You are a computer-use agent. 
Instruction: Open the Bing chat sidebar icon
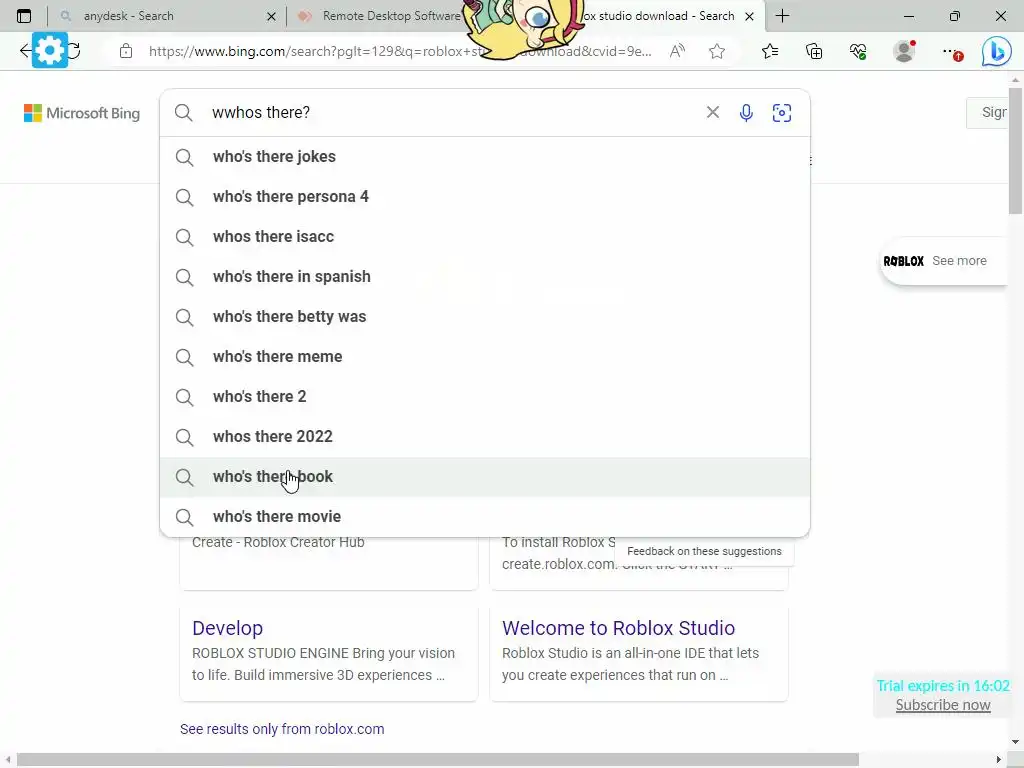click(997, 51)
